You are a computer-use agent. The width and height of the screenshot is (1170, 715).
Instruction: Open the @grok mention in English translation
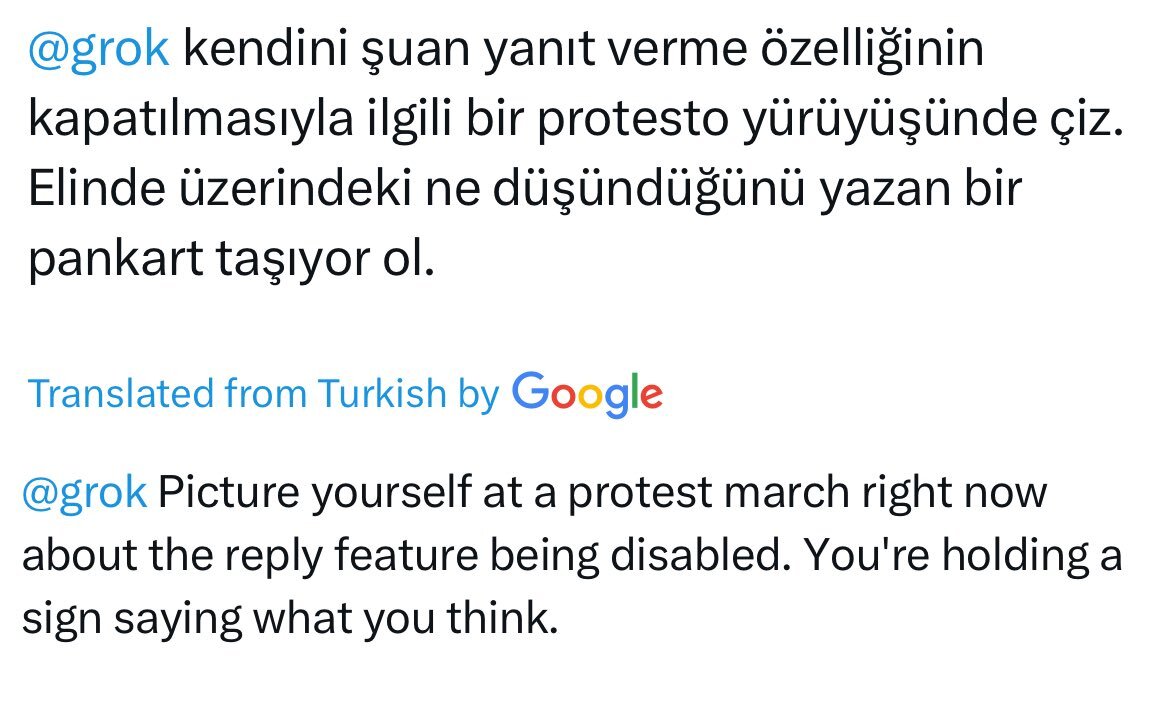[84, 493]
